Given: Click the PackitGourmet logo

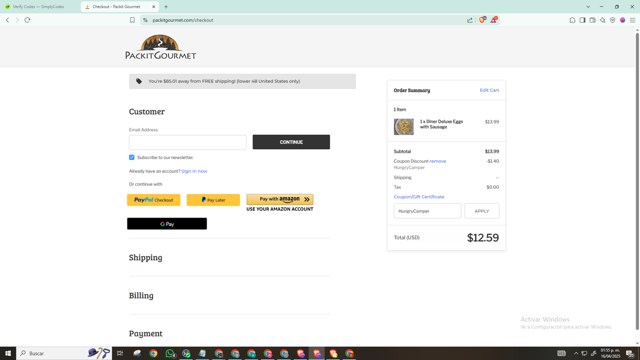Looking at the screenshot, I should [x=160, y=47].
